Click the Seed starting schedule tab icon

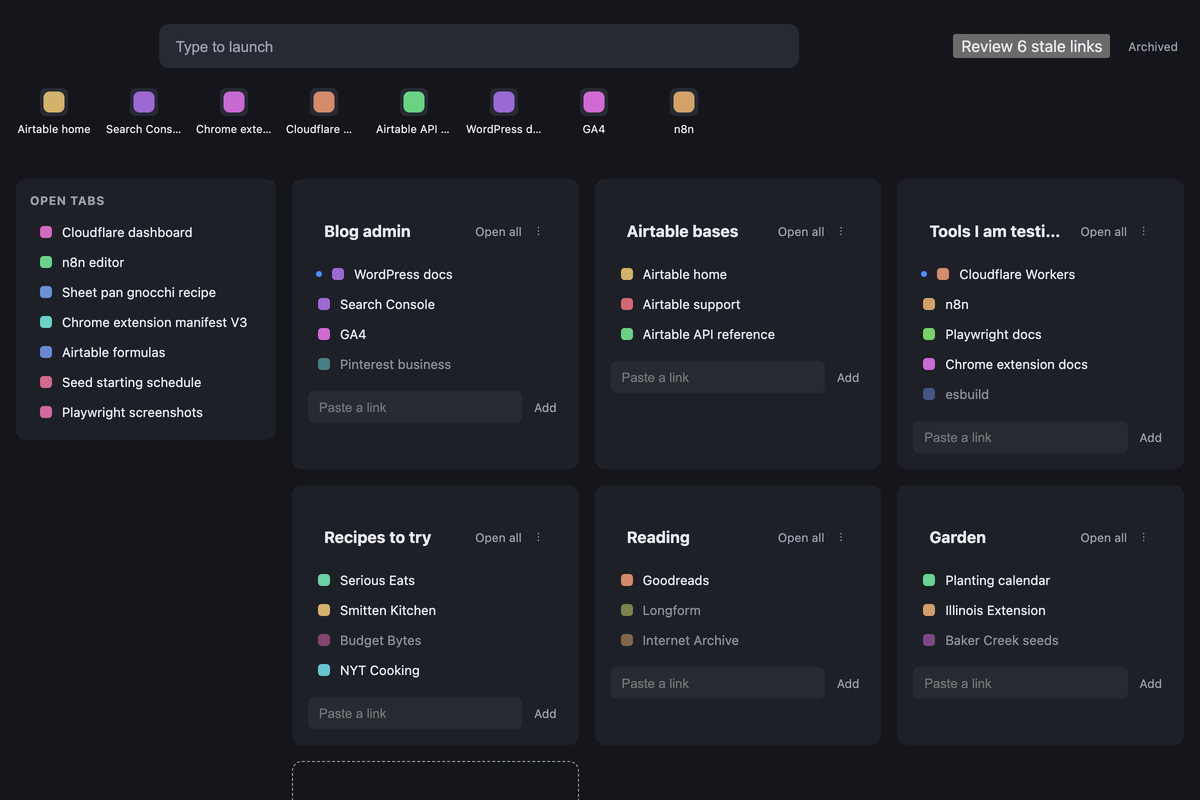pos(46,382)
